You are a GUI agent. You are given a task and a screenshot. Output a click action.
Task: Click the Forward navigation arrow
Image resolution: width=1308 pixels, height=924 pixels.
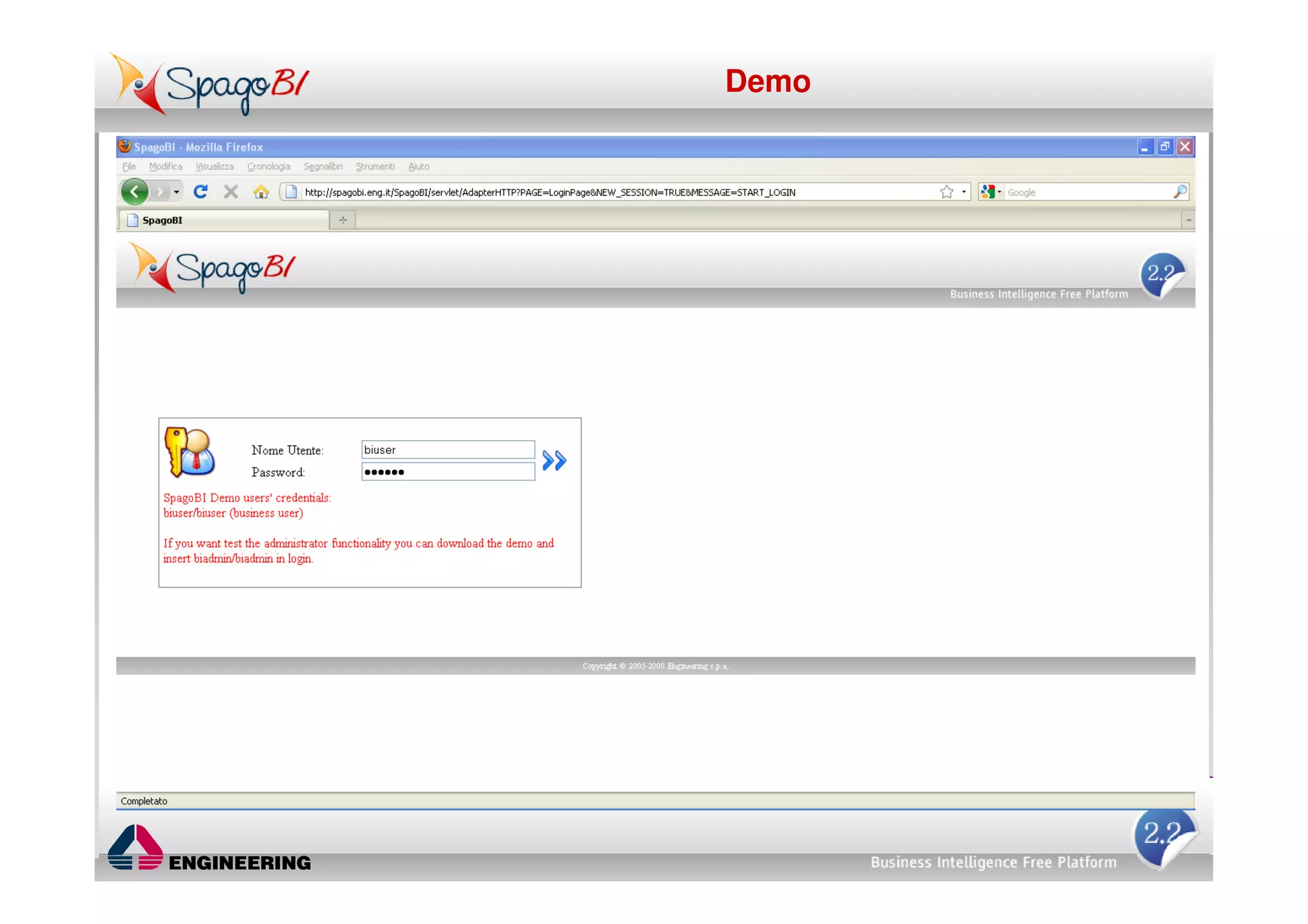(160, 192)
